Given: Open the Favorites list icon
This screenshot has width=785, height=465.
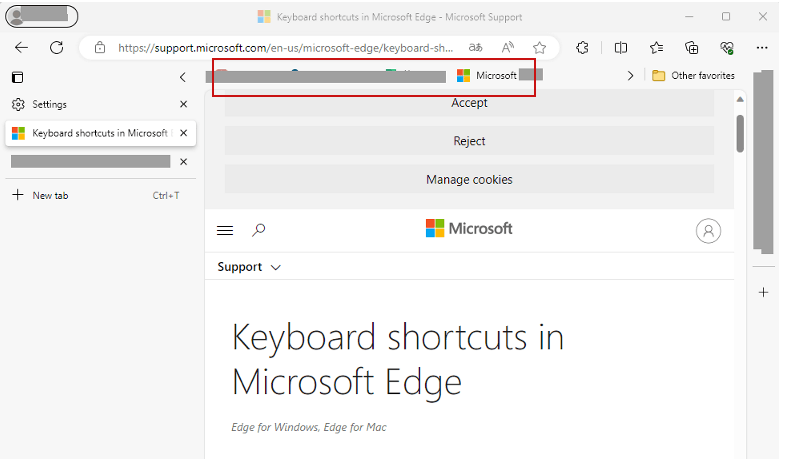Looking at the screenshot, I should click(x=656, y=47).
